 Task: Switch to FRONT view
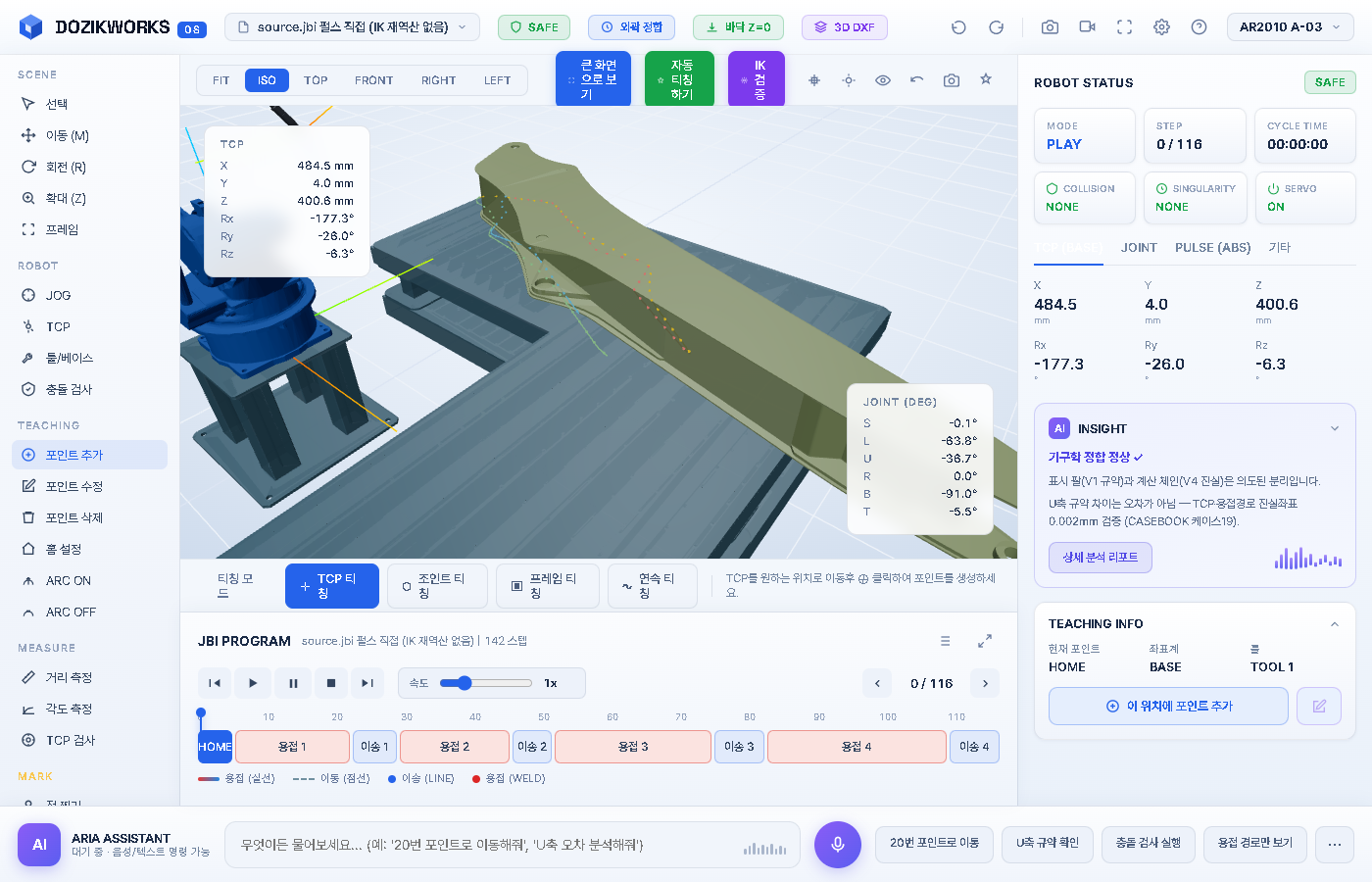tap(374, 80)
